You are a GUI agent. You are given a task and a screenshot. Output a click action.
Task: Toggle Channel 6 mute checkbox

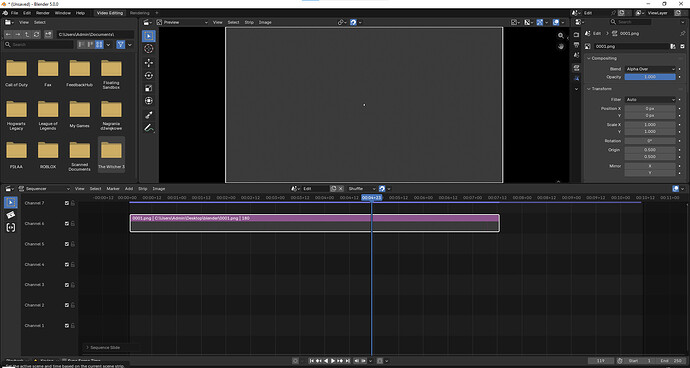[67, 224]
